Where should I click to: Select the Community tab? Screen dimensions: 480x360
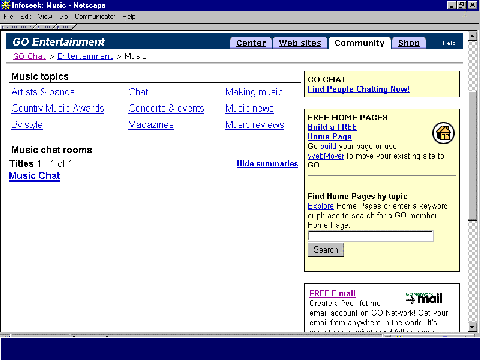pos(359,43)
